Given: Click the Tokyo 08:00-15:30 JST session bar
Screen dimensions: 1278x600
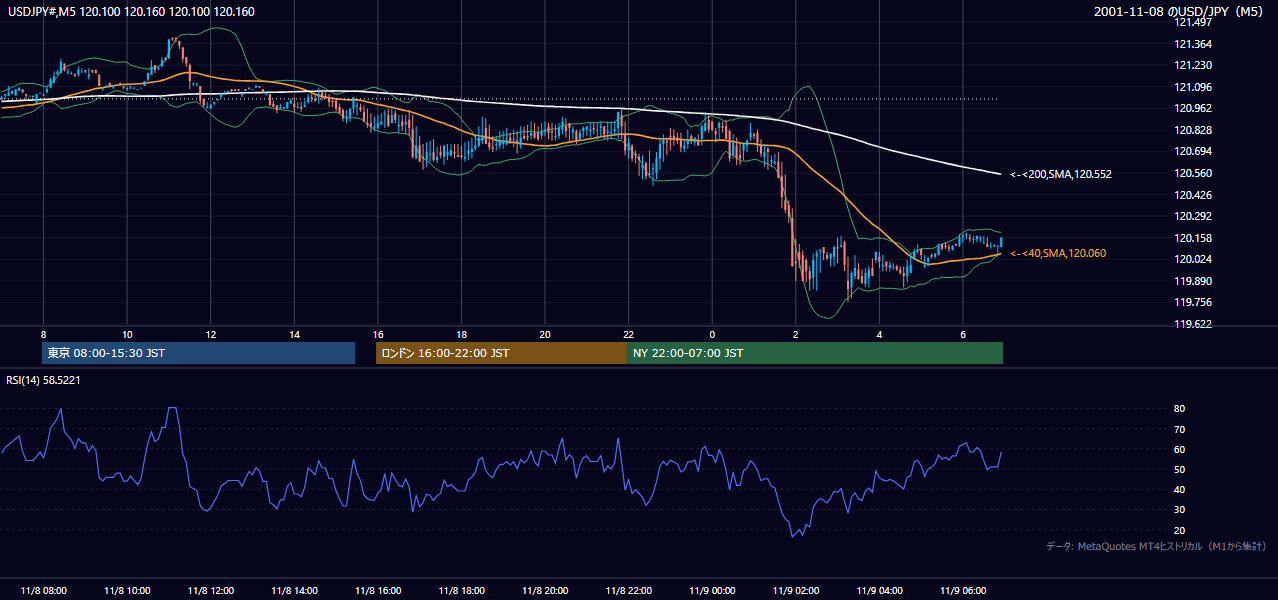Looking at the screenshot, I should [x=198, y=353].
